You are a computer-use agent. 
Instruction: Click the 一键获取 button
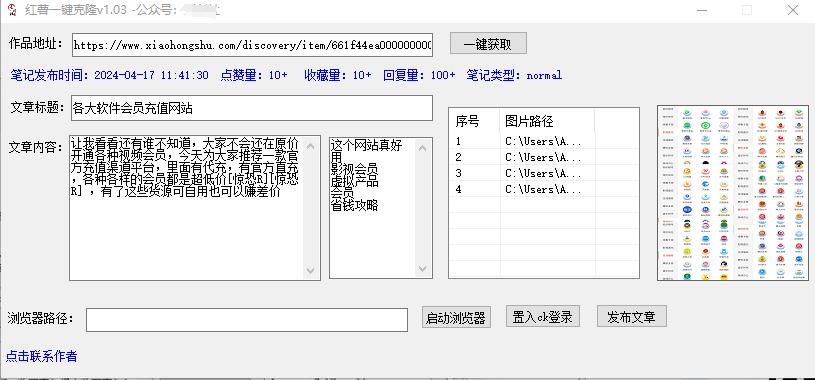click(x=488, y=44)
